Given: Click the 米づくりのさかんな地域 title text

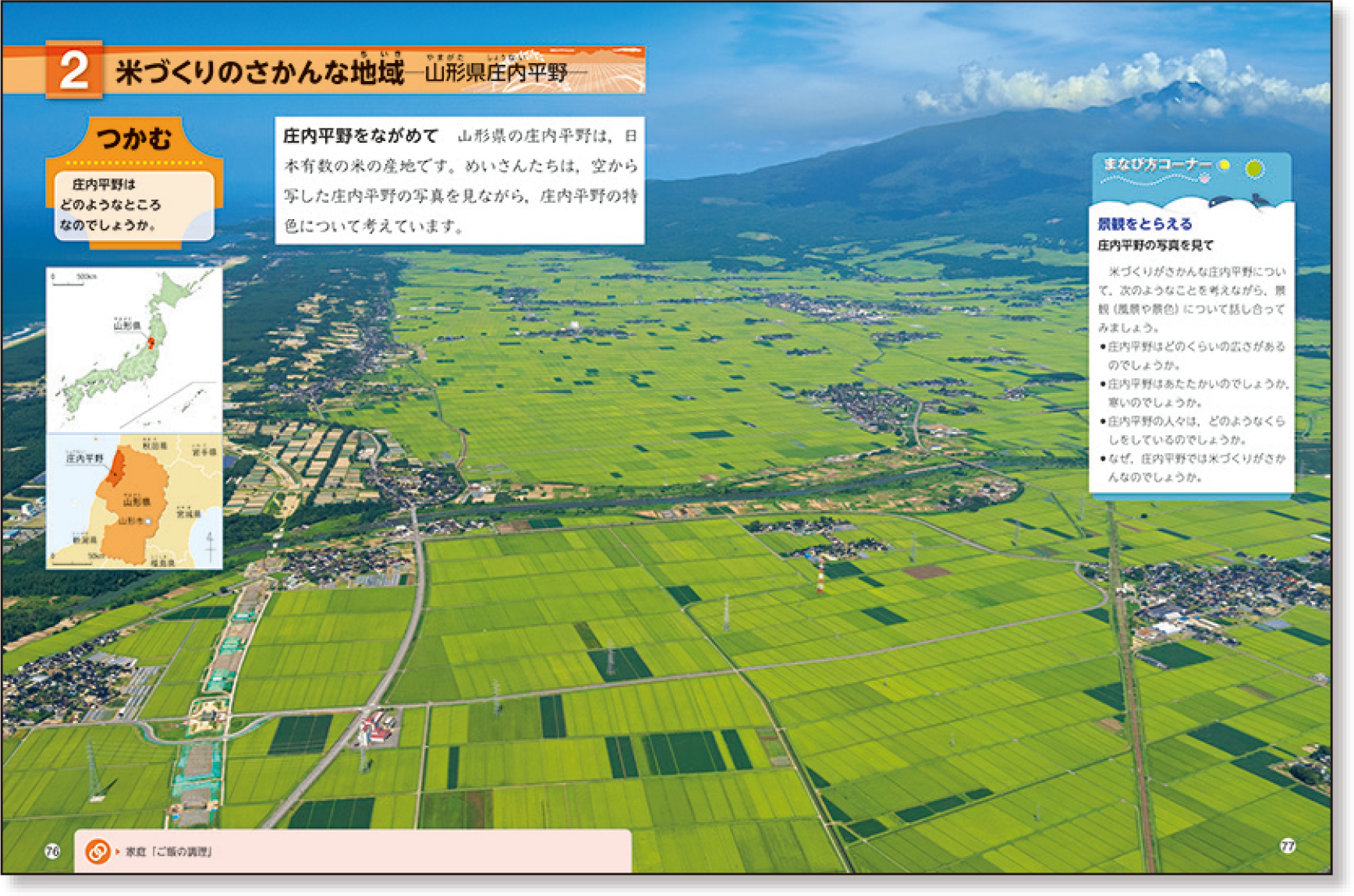Looking at the screenshot, I should [260, 73].
